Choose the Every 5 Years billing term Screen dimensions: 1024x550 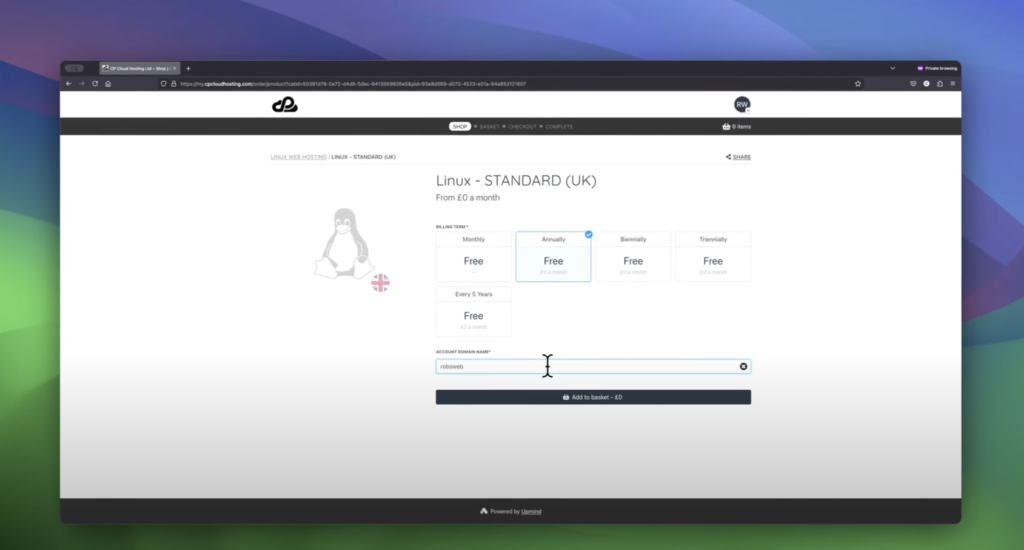(x=473, y=312)
